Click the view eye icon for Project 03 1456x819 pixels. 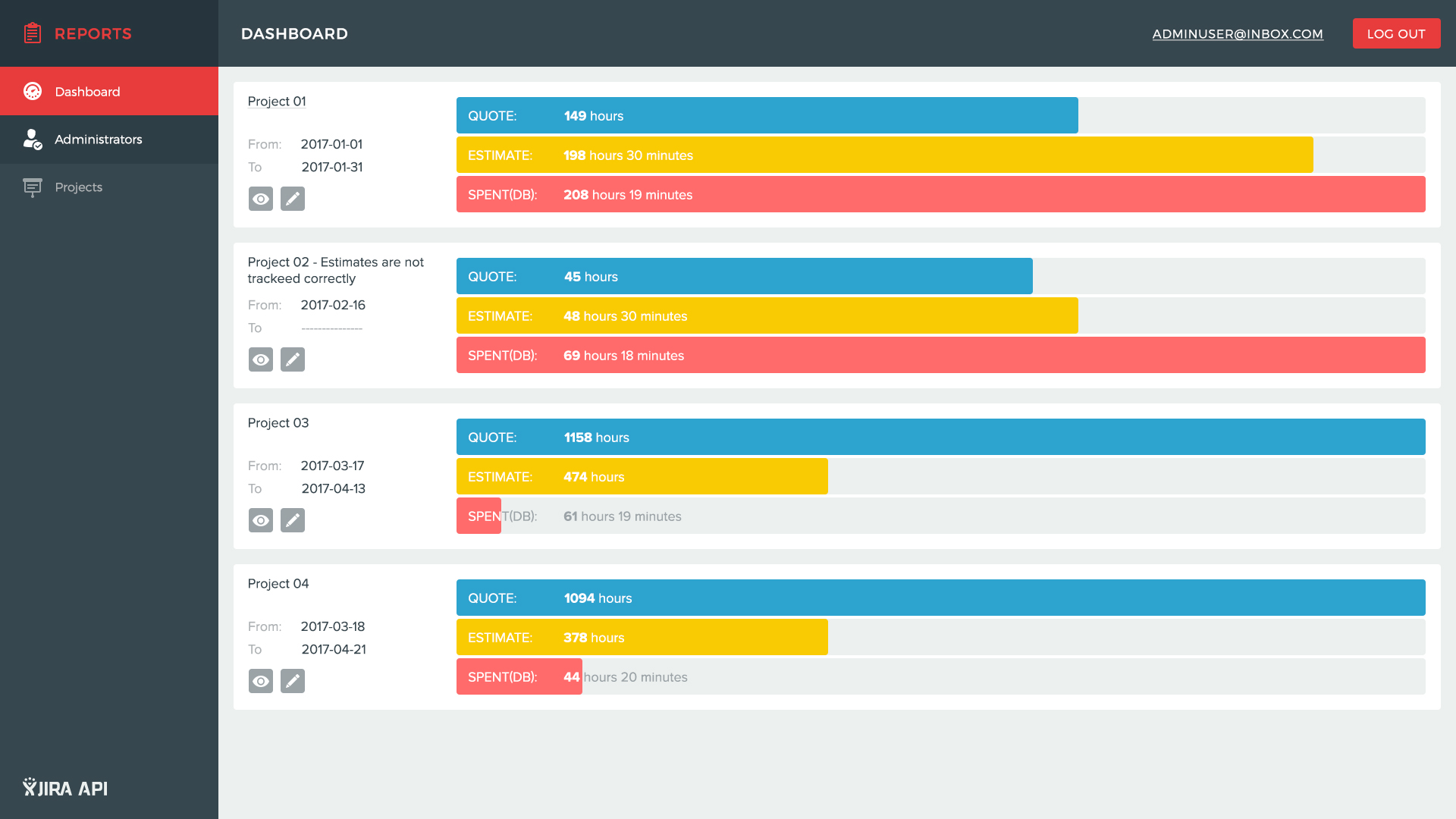pyautogui.click(x=261, y=520)
